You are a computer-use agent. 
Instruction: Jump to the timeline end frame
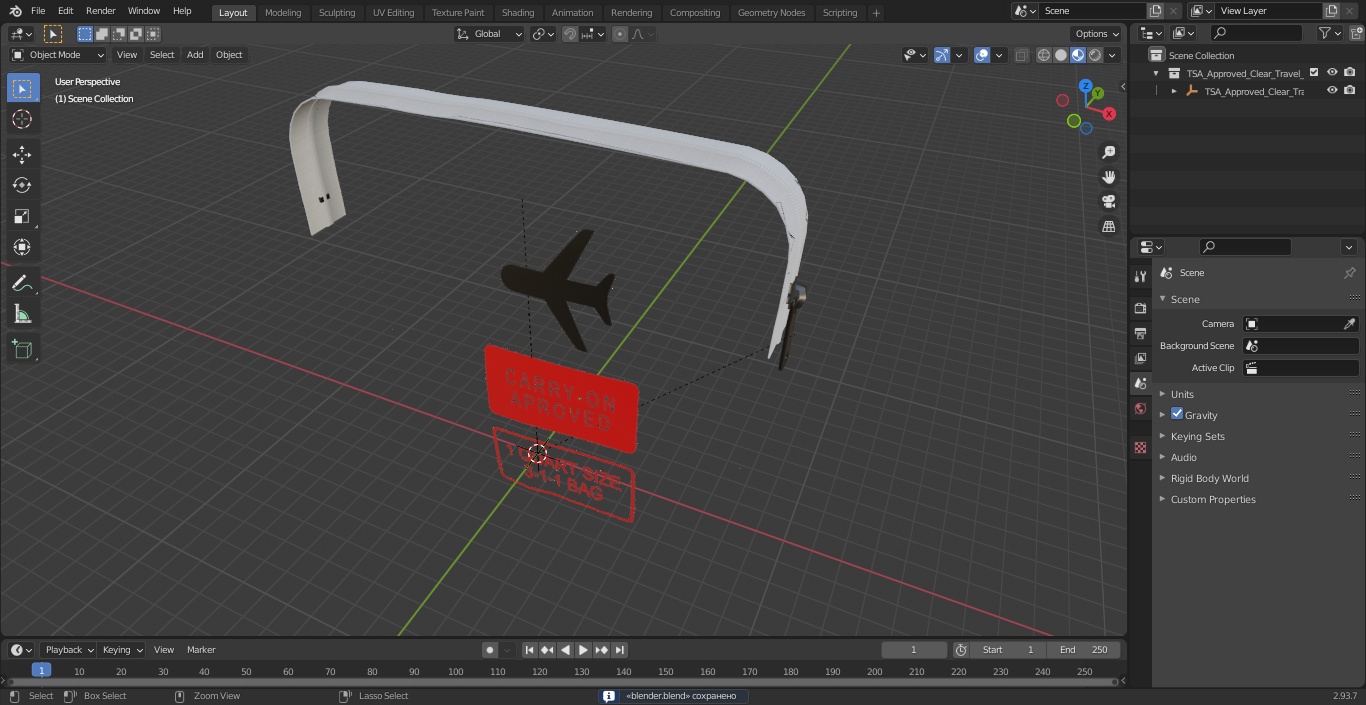point(620,650)
